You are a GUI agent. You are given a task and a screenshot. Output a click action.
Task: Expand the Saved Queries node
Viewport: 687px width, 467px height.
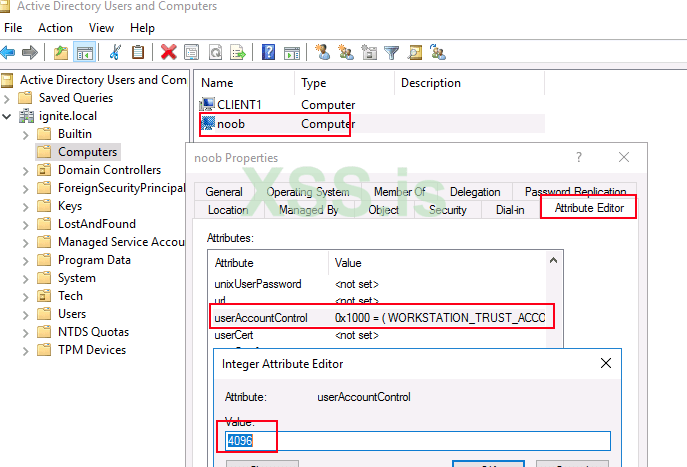pyautogui.click(x=7, y=99)
